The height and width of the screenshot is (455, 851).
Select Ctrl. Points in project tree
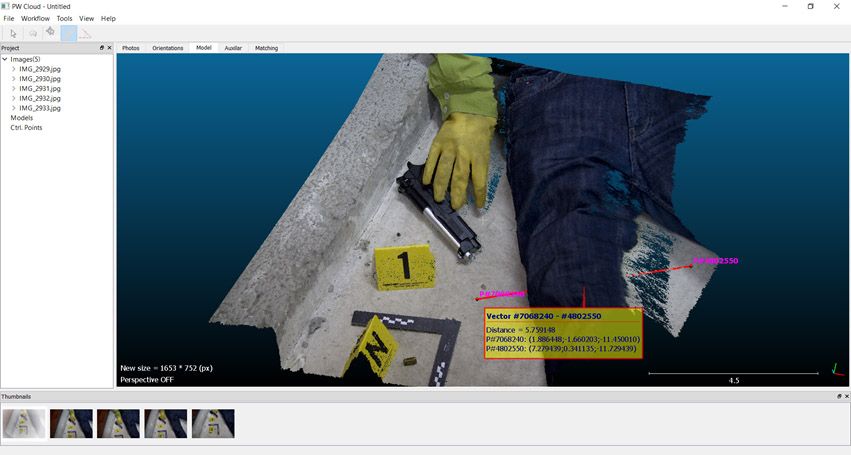(26, 128)
